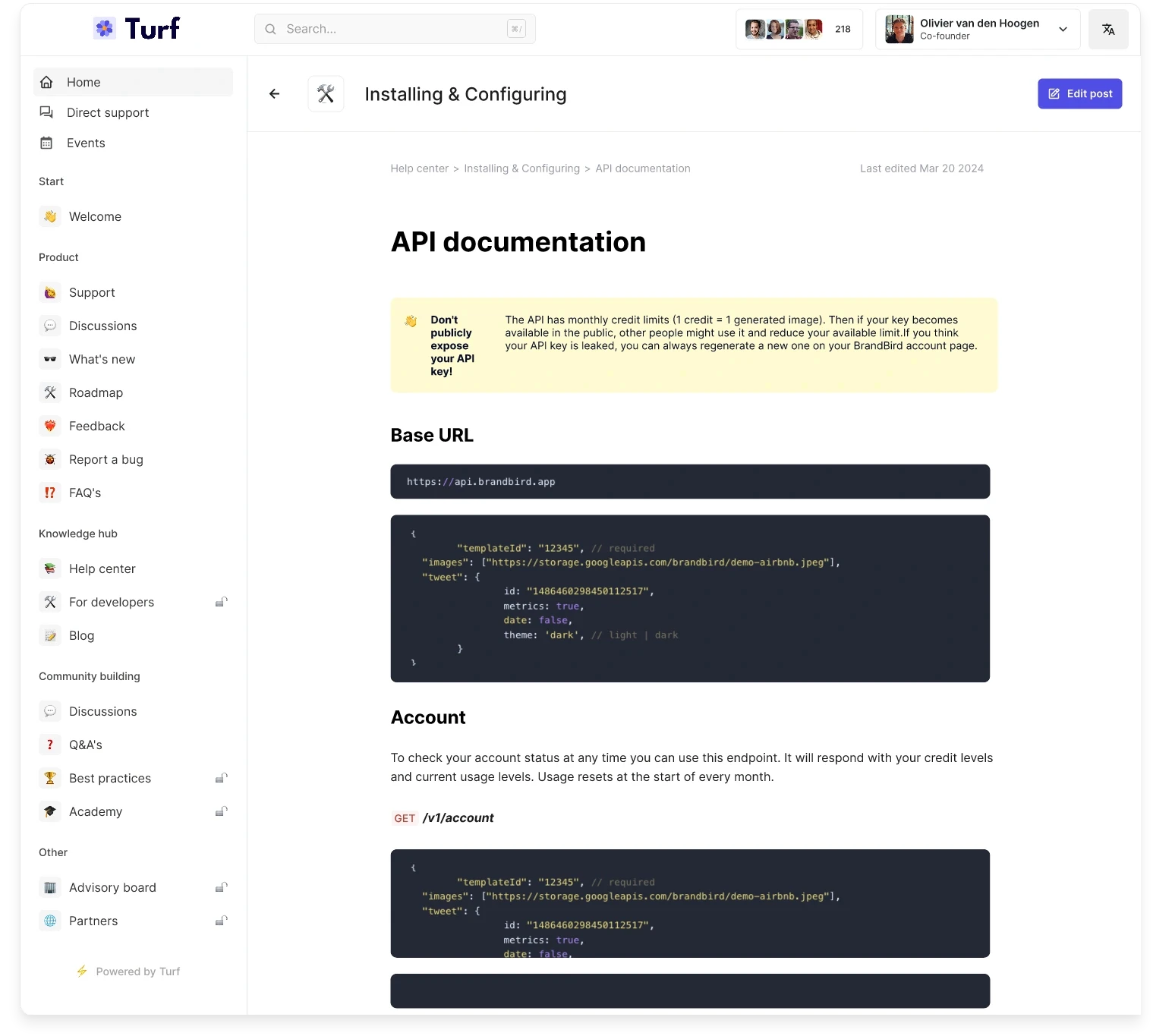Select the Feedback heart icon
Viewport: 1153px width, 1036px height.
point(50,426)
